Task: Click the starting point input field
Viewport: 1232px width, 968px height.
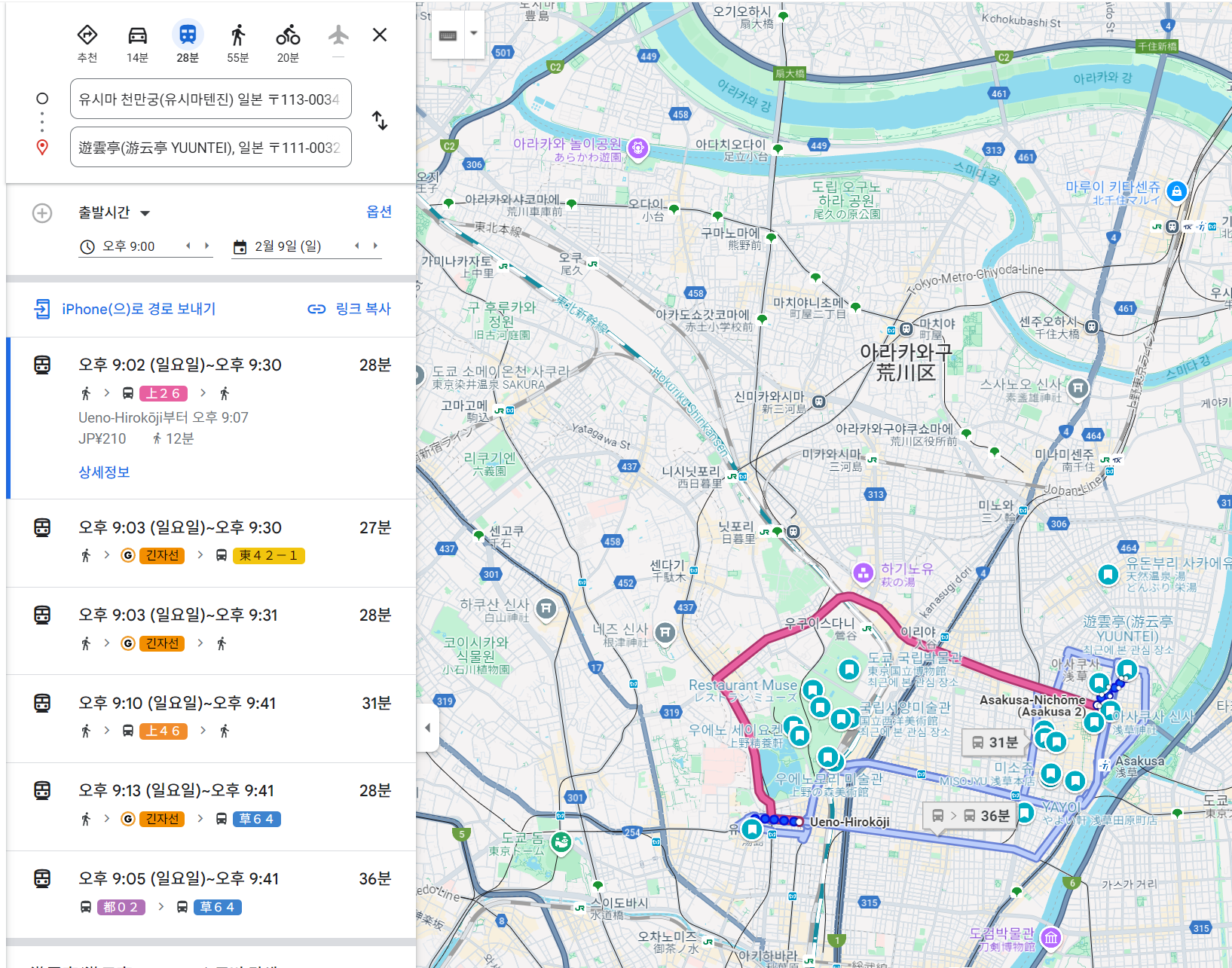Action: [x=211, y=99]
